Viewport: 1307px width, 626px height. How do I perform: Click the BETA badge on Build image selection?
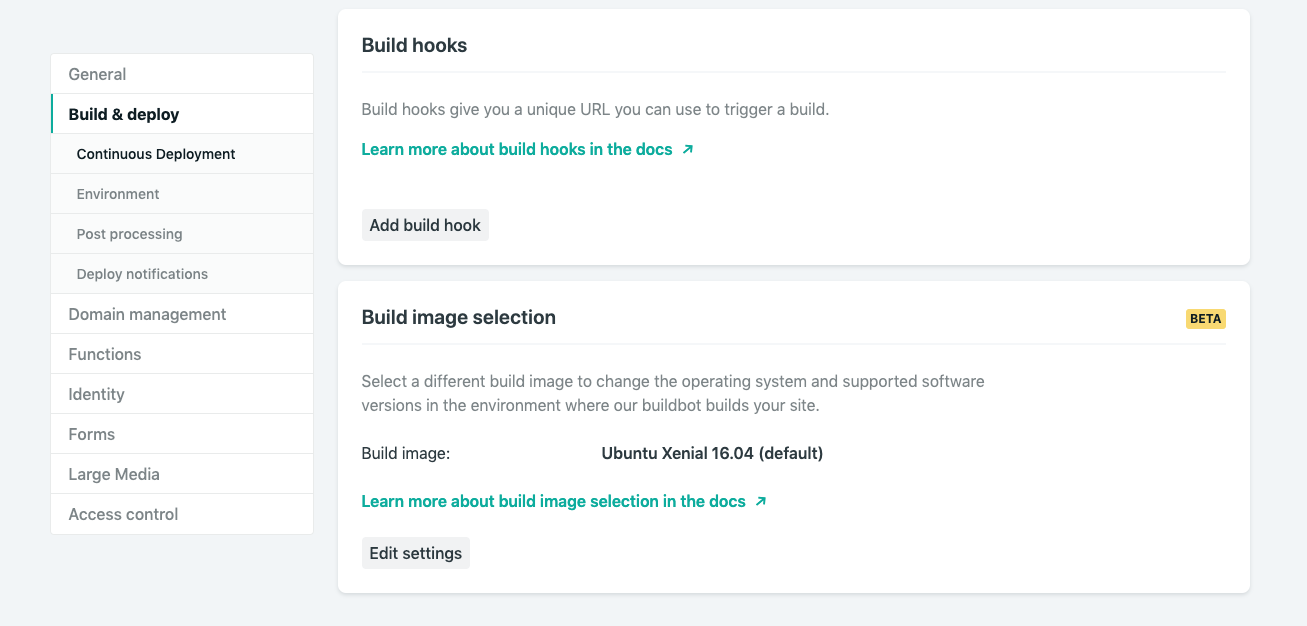1205,318
